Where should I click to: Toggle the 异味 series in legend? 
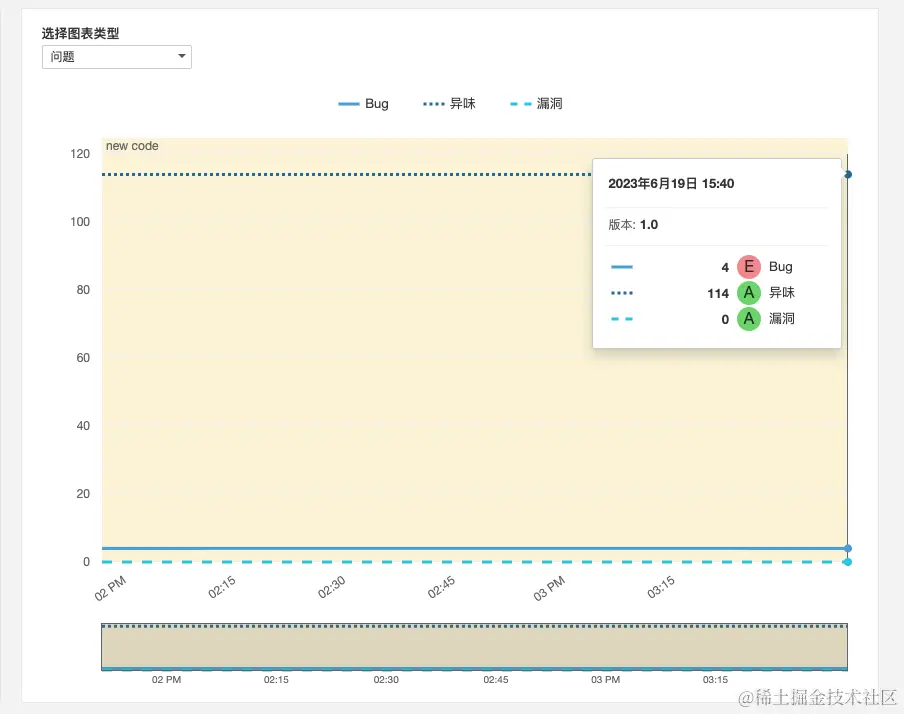[449, 104]
